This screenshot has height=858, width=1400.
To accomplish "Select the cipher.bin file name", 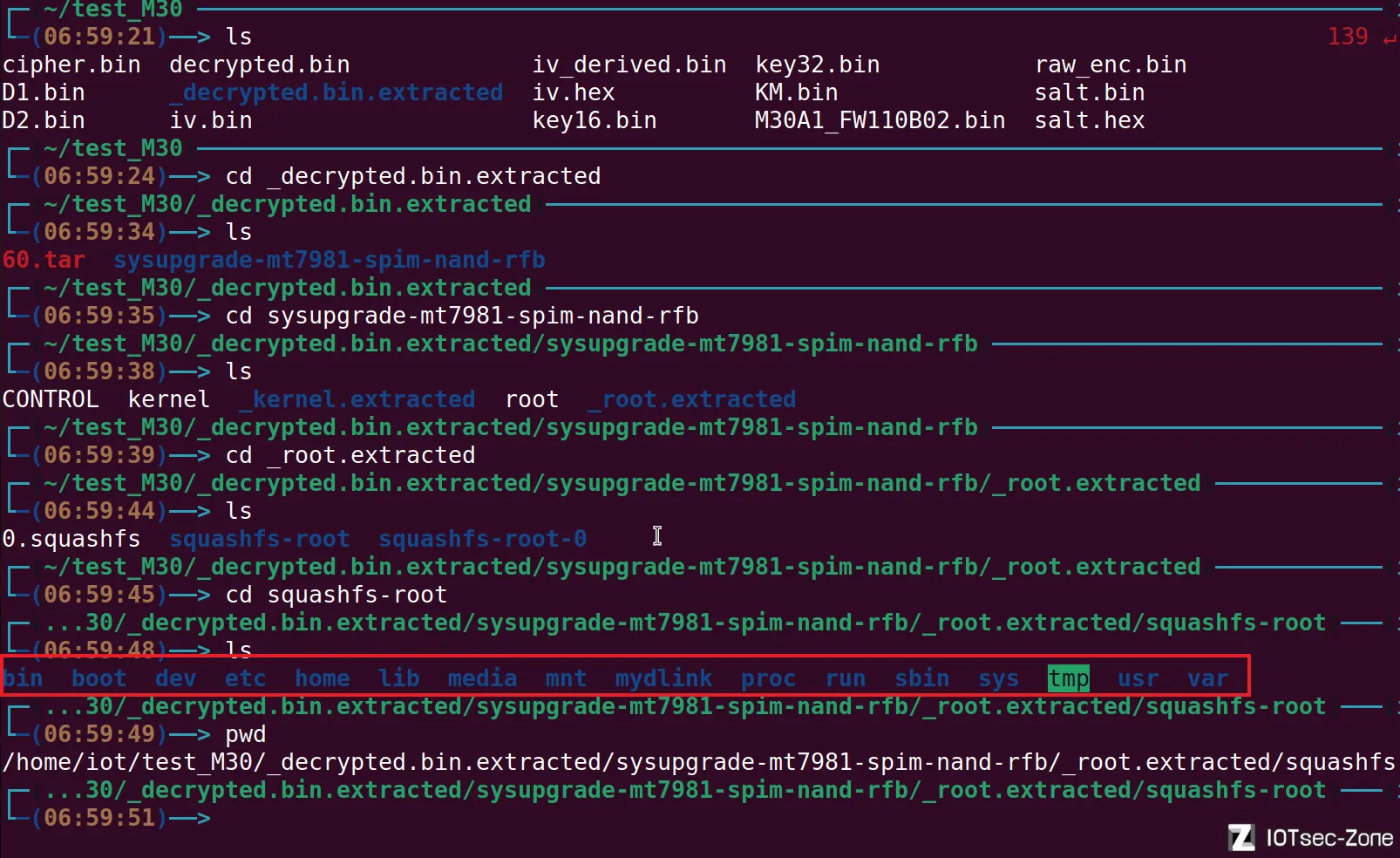I will [x=71, y=65].
